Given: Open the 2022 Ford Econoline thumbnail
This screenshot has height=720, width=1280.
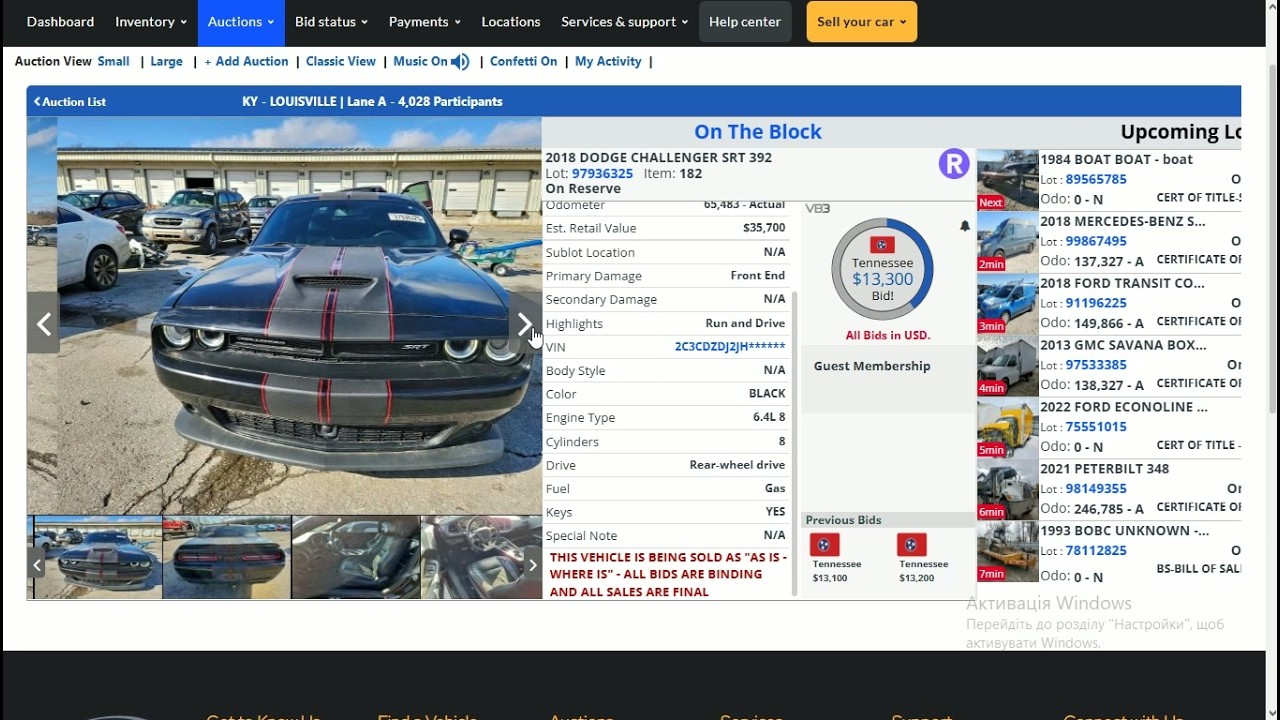Looking at the screenshot, I should click(x=1007, y=428).
